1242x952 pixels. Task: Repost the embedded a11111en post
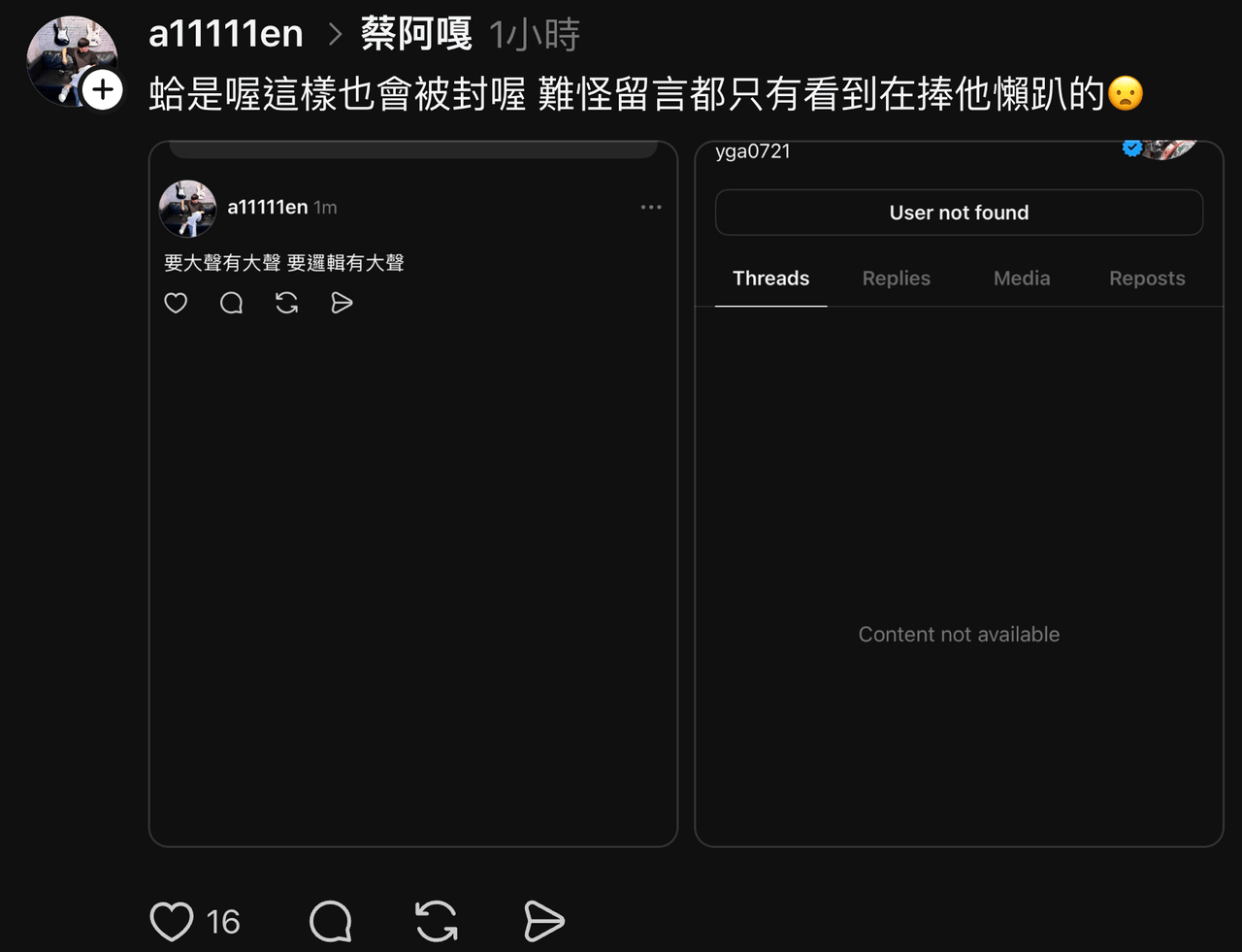coord(286,303)
